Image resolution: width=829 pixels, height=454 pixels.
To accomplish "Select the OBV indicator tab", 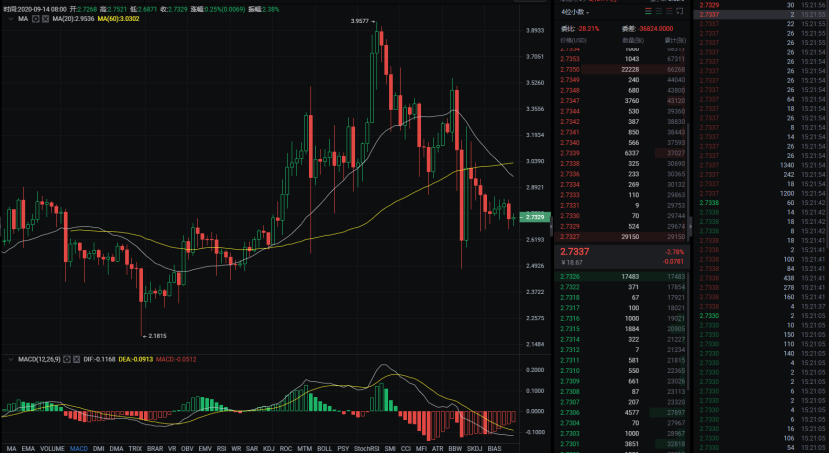I will click(x=187, y=449).
